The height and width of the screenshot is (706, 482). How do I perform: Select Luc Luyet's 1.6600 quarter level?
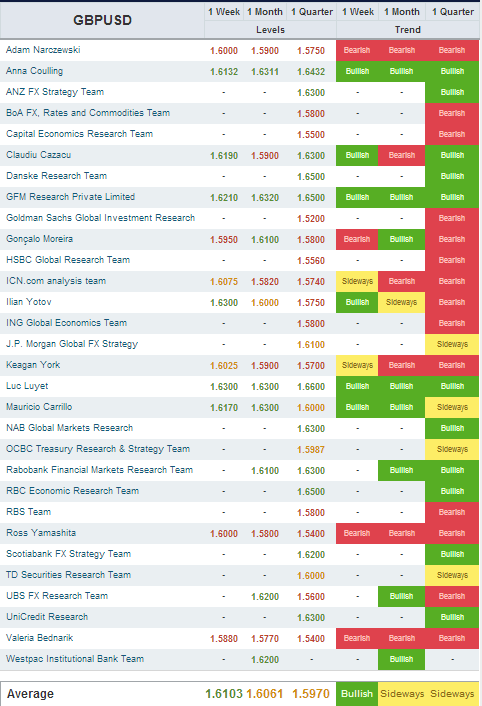pyautogui.click(x=311, y=387)
